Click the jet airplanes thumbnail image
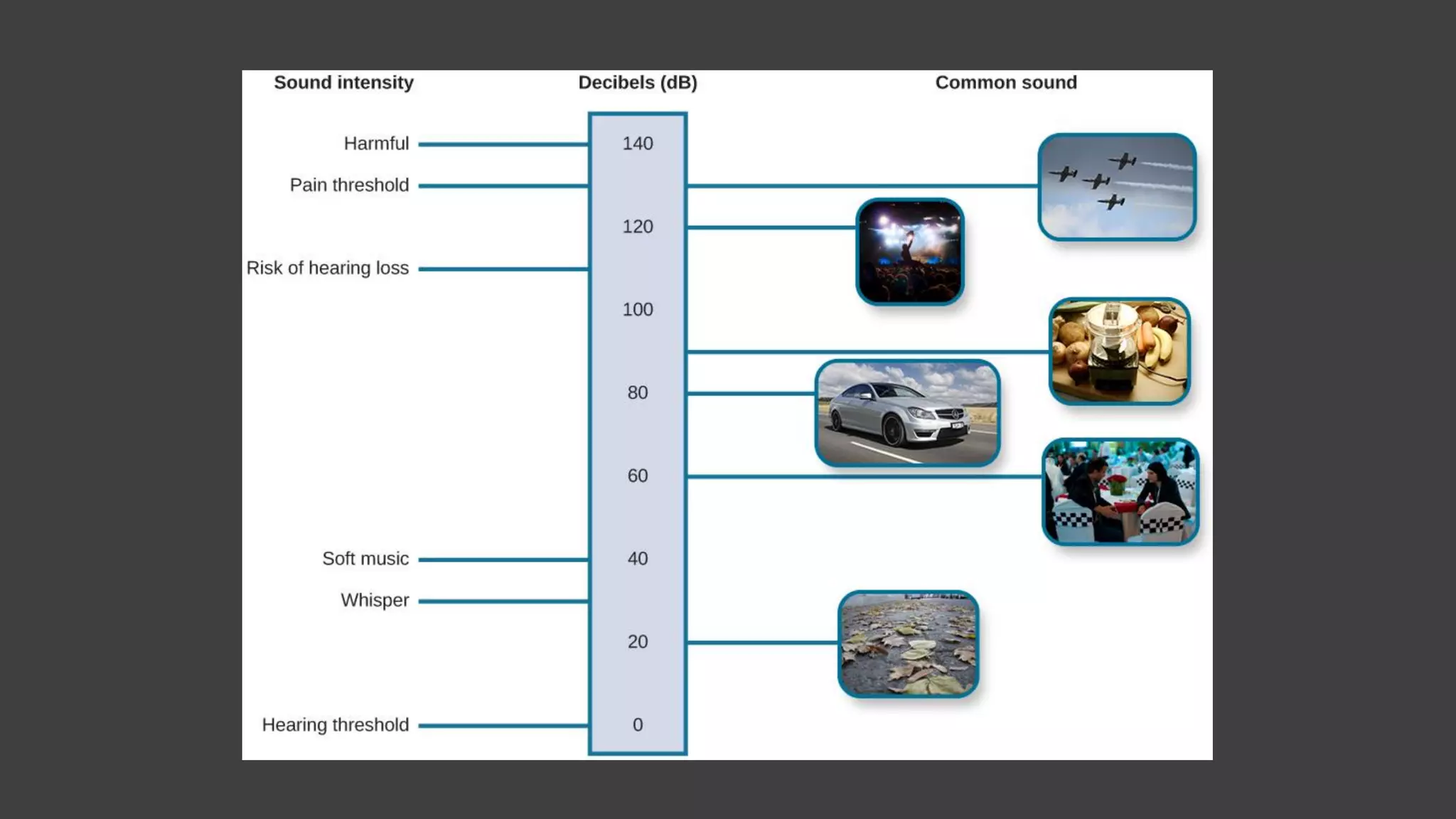This screenshot has height=819, width=1456. coord(1117,187)
